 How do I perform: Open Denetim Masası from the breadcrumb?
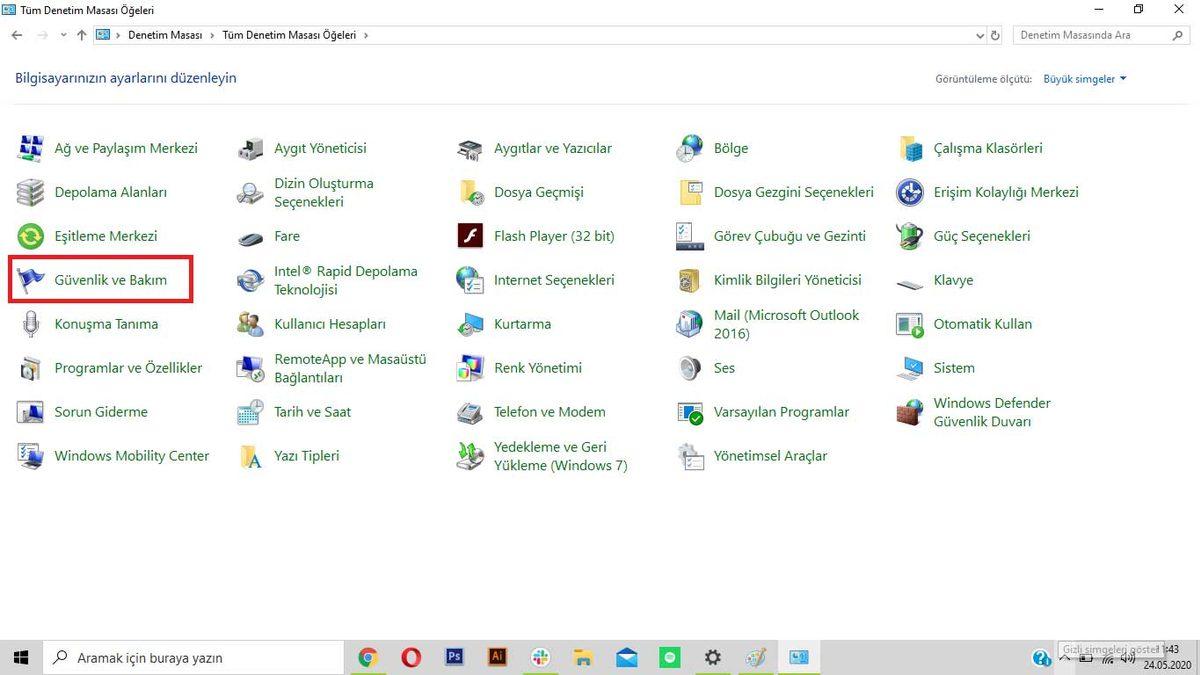click(x=164, y=34)
